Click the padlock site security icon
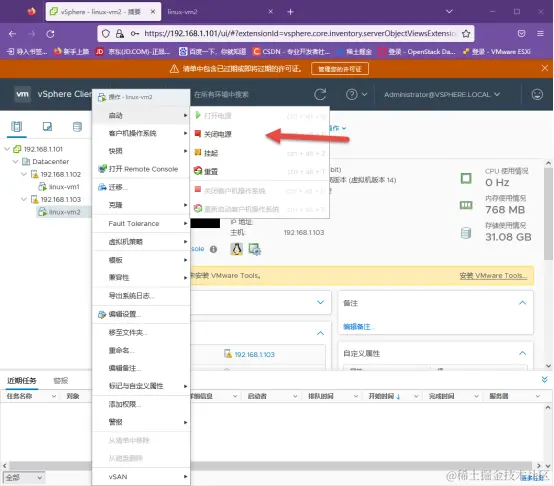 [x=120, y=34]
